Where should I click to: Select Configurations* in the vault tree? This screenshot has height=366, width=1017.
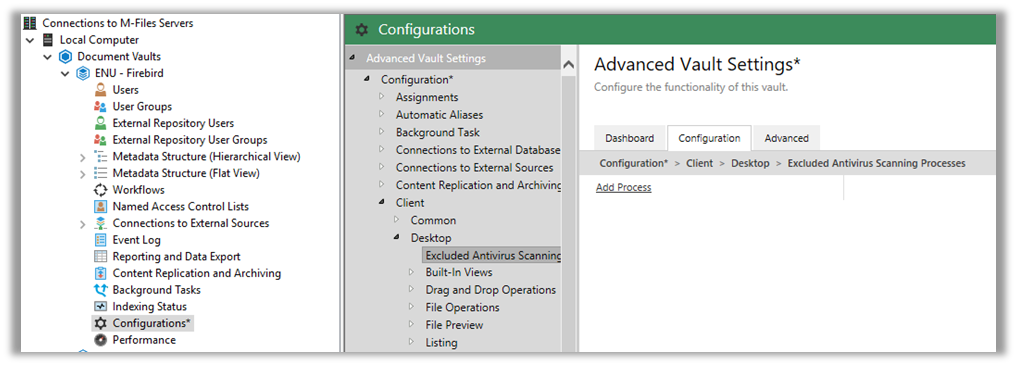(x=152, y=323)
